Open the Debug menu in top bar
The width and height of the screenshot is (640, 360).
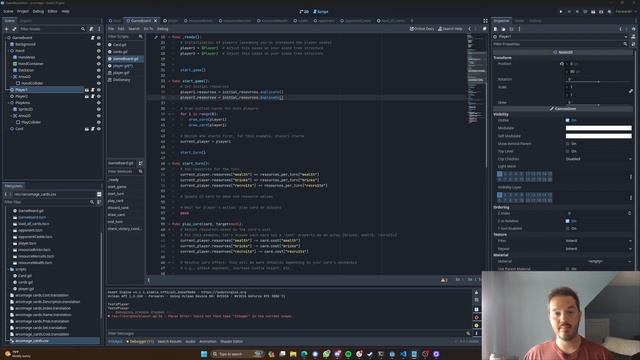click(x=38, y=11)
